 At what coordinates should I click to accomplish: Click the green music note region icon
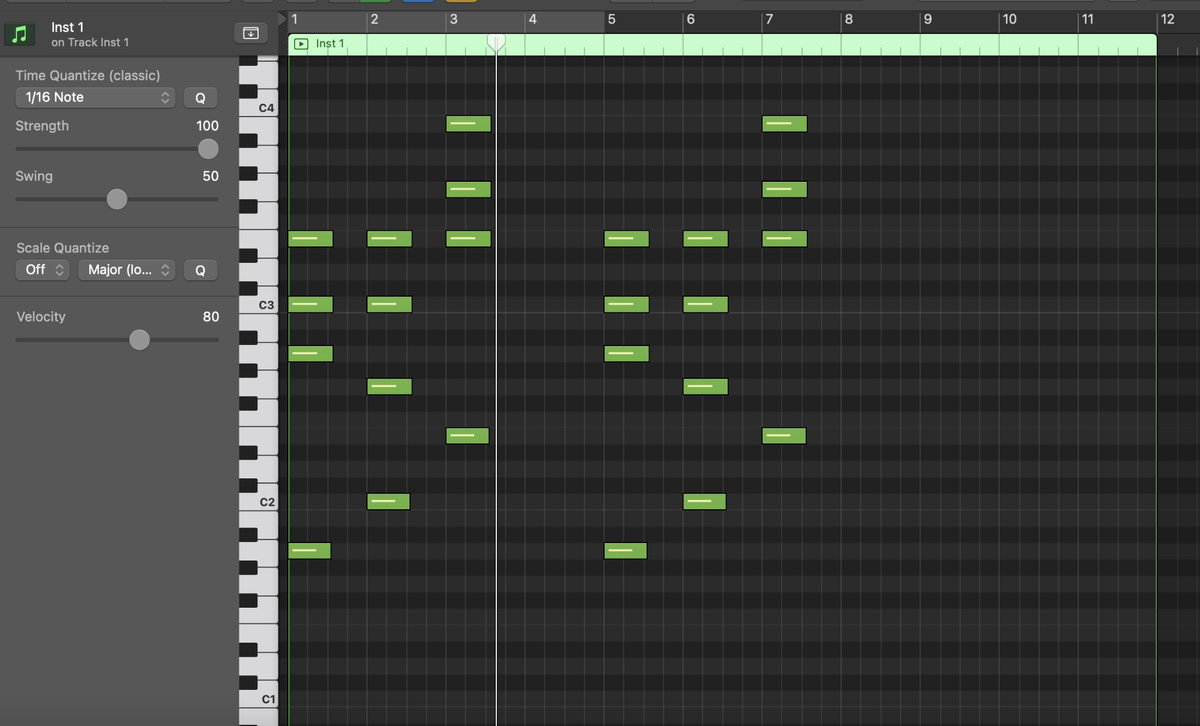click(18, 34)
